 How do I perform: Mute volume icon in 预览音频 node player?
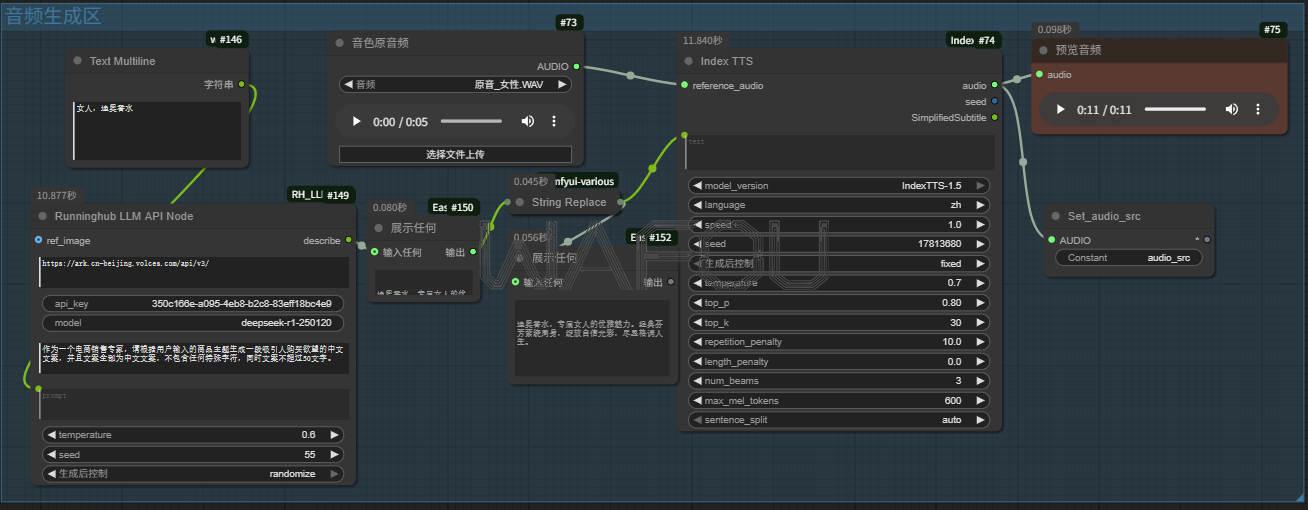1232,110
